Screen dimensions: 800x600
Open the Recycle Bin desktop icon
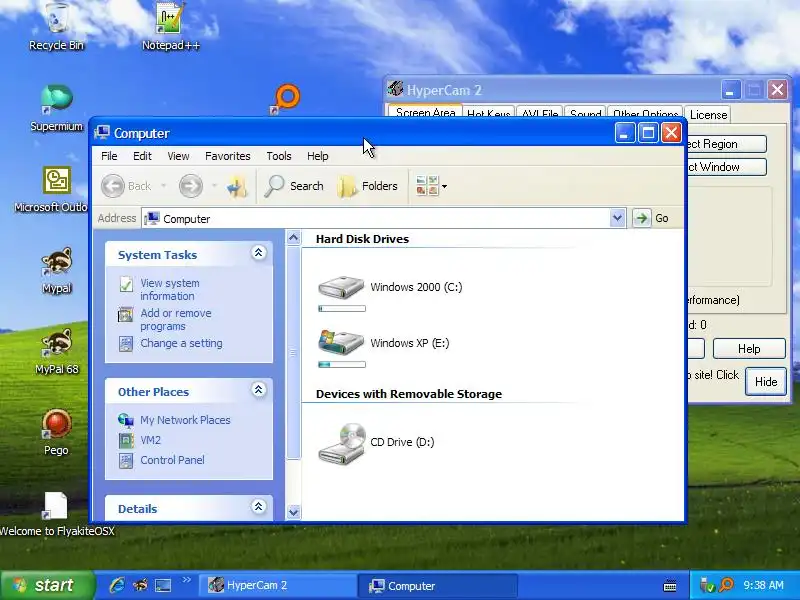click(x=57, y=26)
